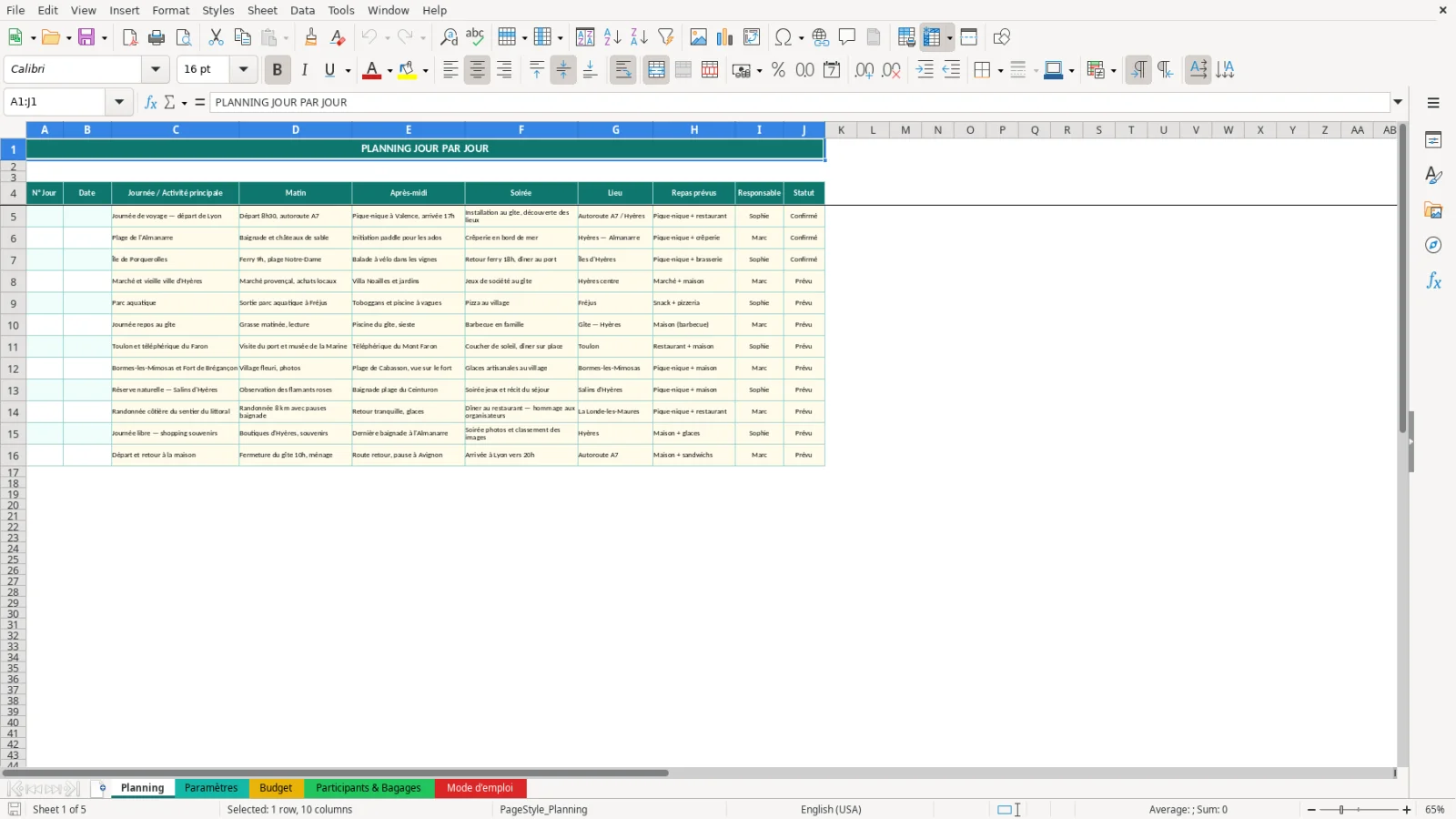Viewport: 1456px width, 819px height.
Task: Open sidebar Gallery panel
Action: click(1433, 210)
